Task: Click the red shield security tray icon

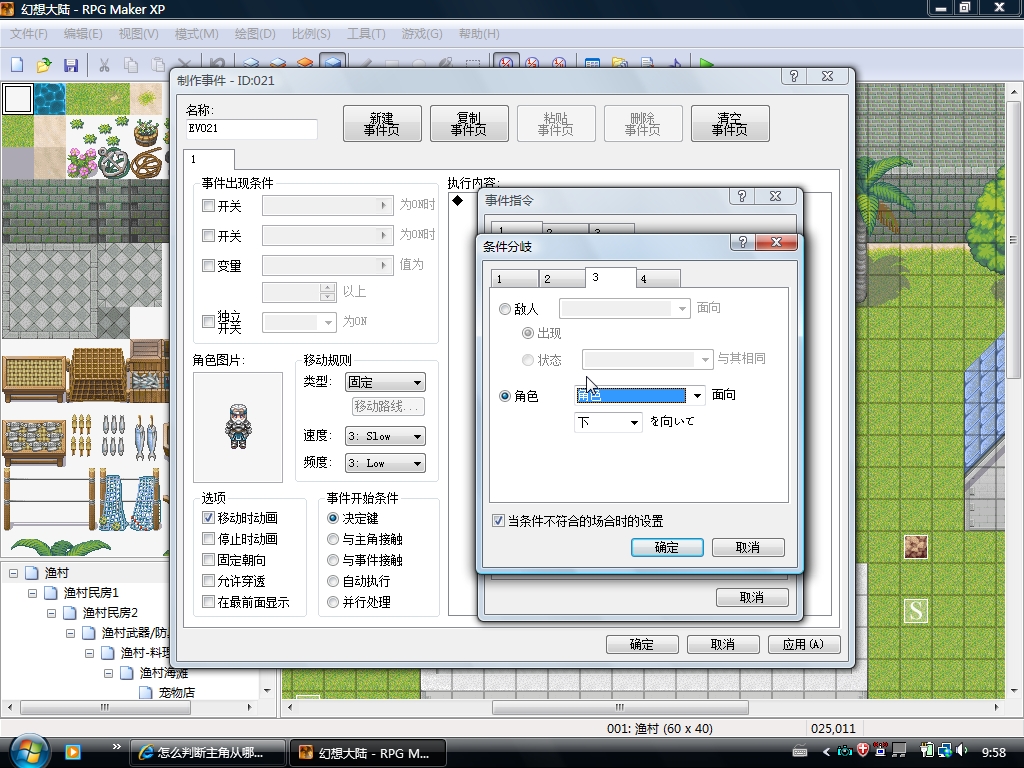Action: click(862, 751)
